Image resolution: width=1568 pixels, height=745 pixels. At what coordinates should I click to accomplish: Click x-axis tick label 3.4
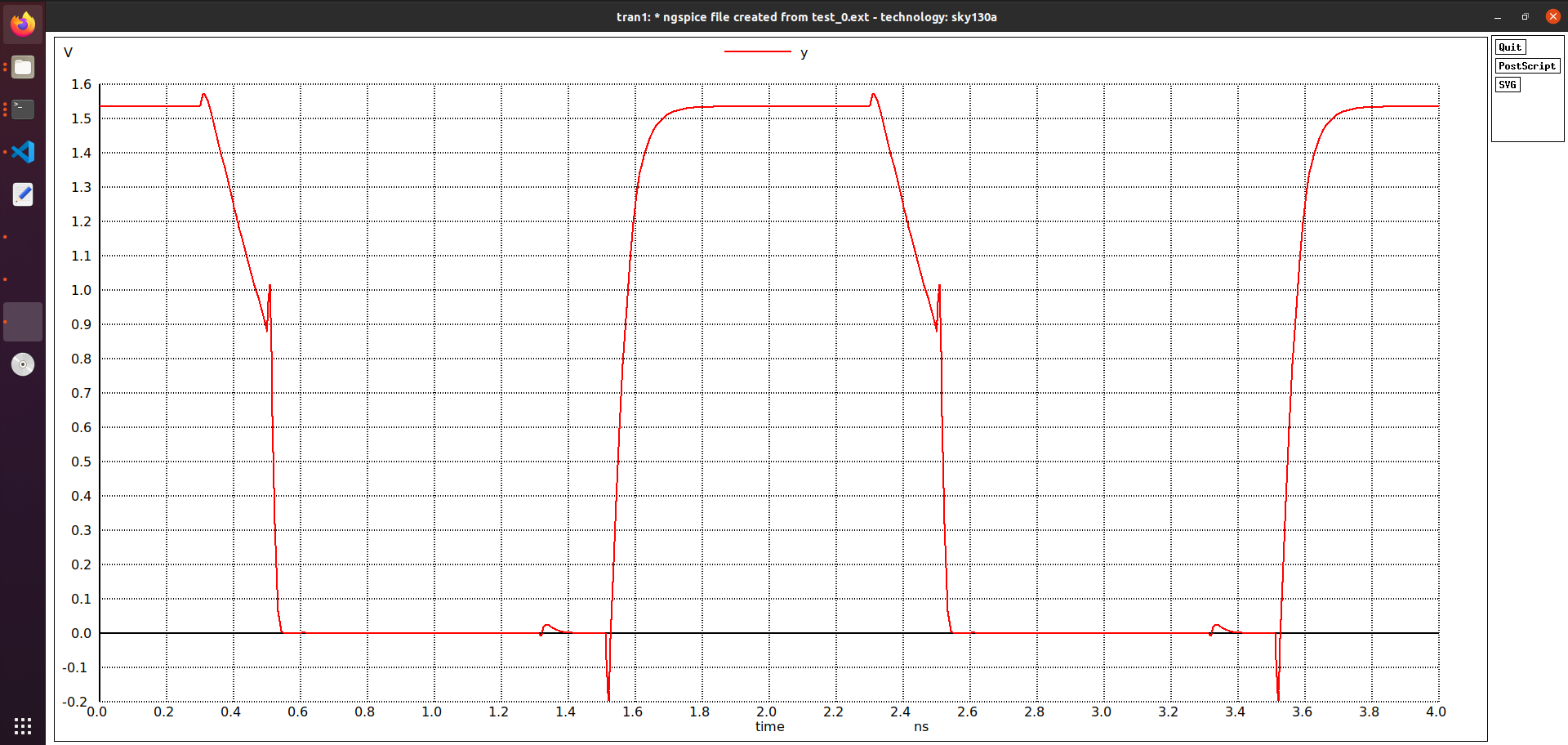[1235, 712]
